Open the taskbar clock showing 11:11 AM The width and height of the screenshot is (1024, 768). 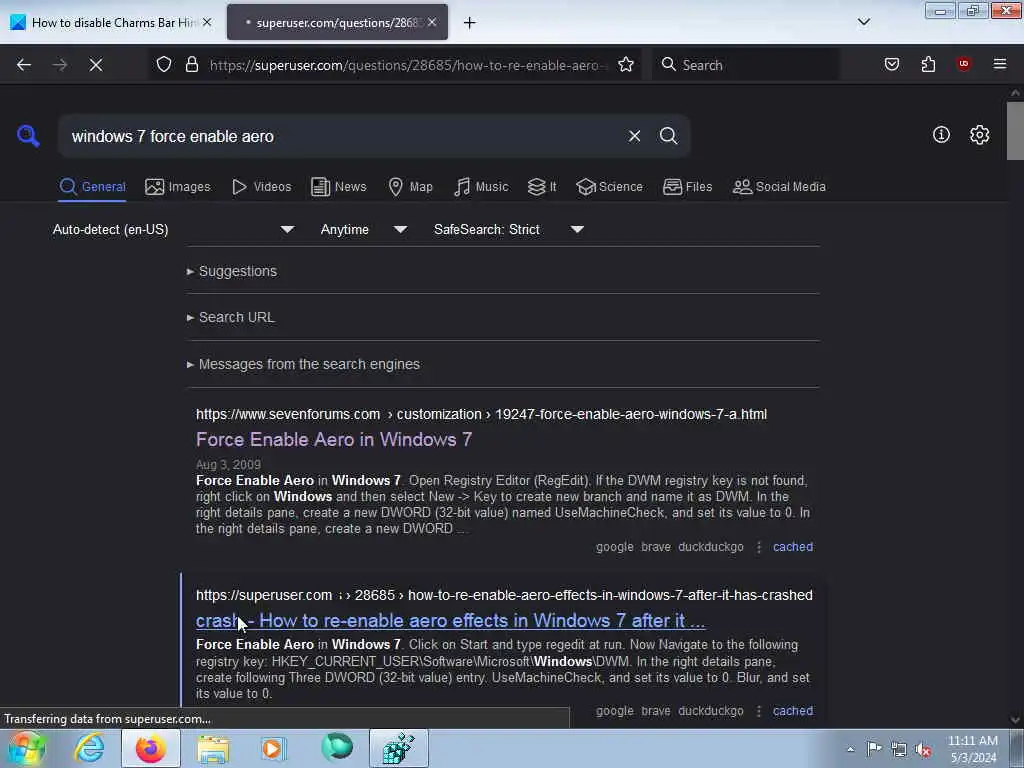pos(972,748)
